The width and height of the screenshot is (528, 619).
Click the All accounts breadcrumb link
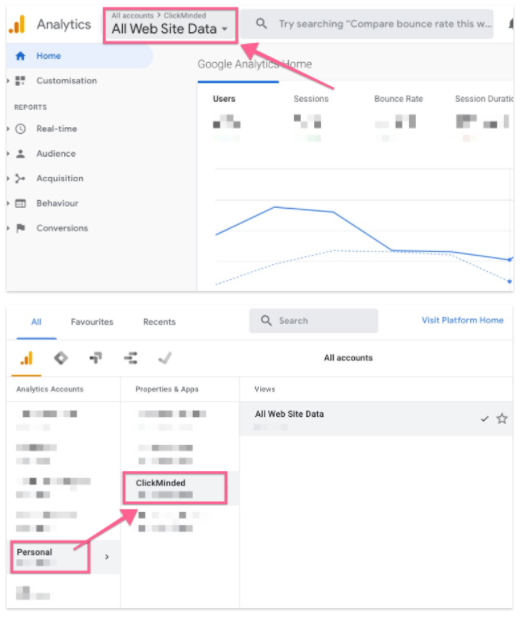pyautogui.click(x=132, y=15)
